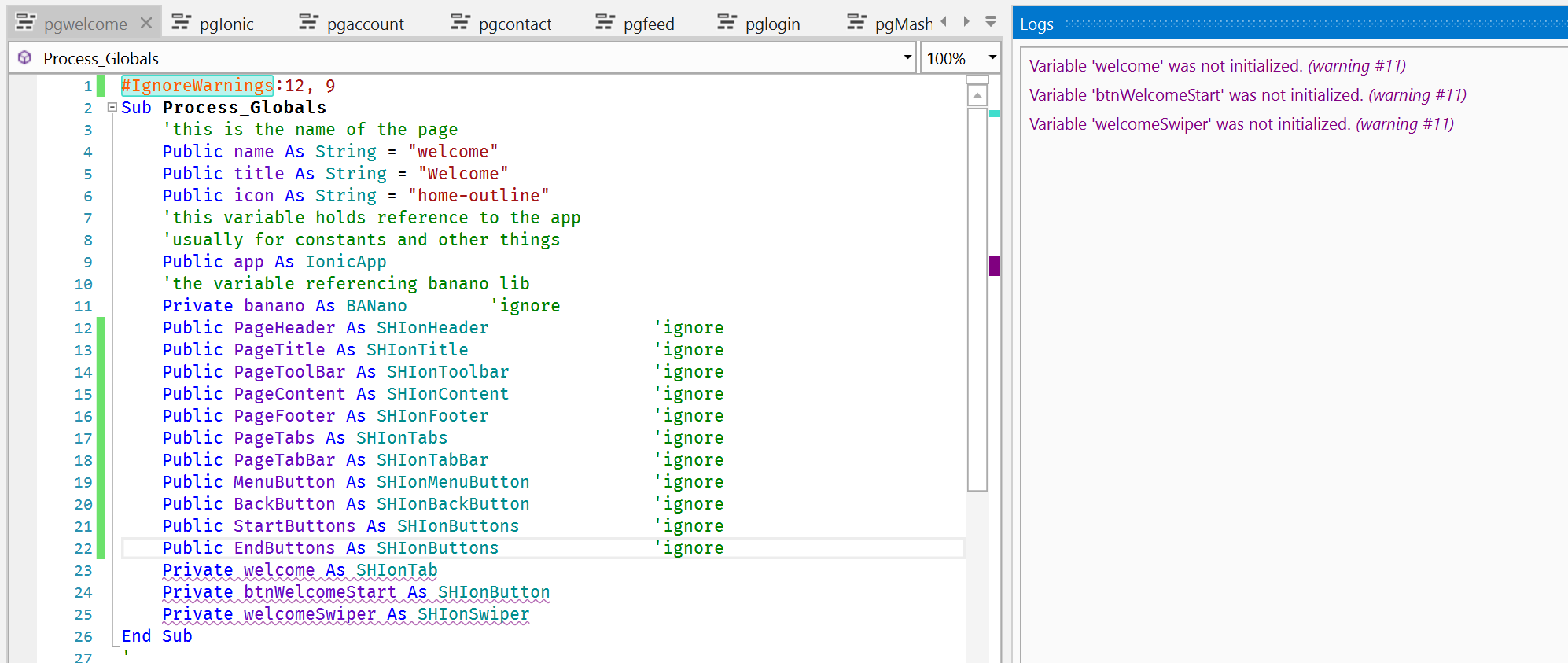Click the module icon on the pgMash tab

pyautogui.click(x=856, y=23)
